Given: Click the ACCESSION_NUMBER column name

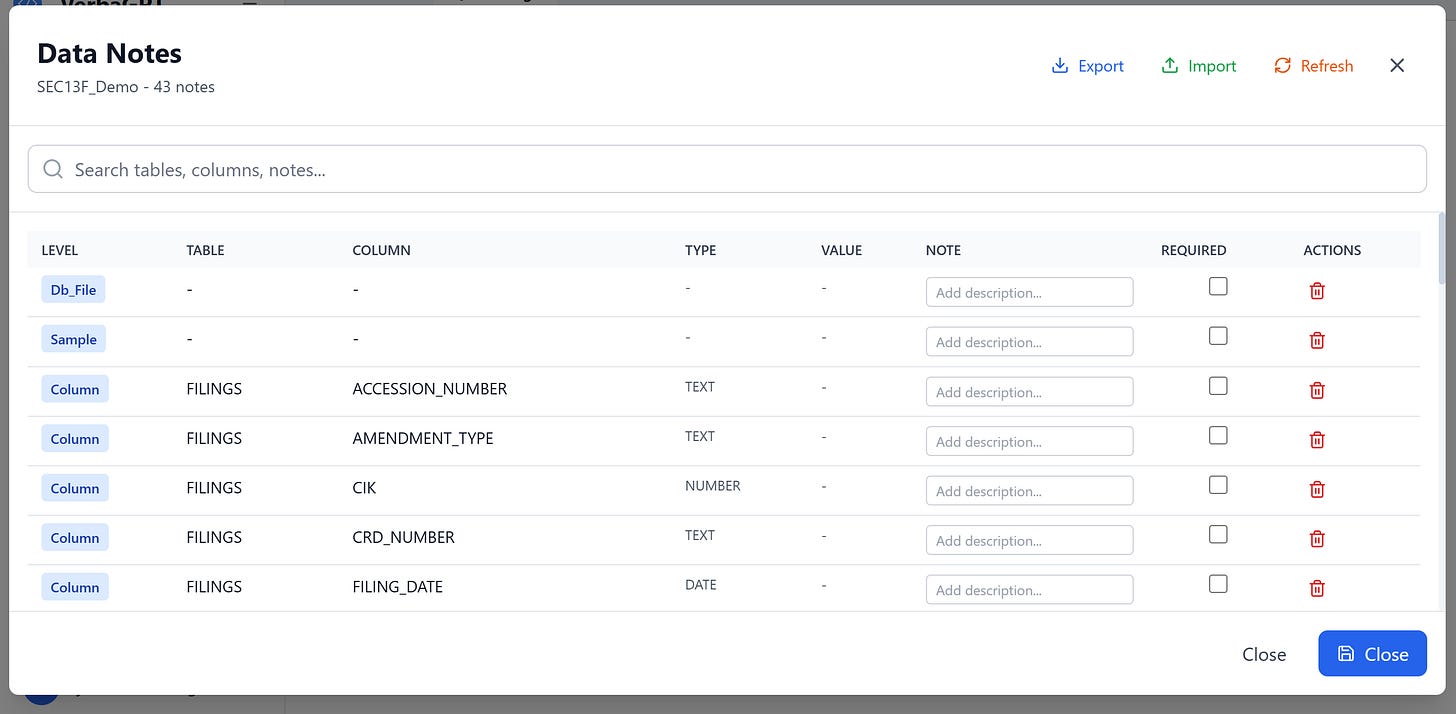Looking at the screenshot, I should click(430, 388).
